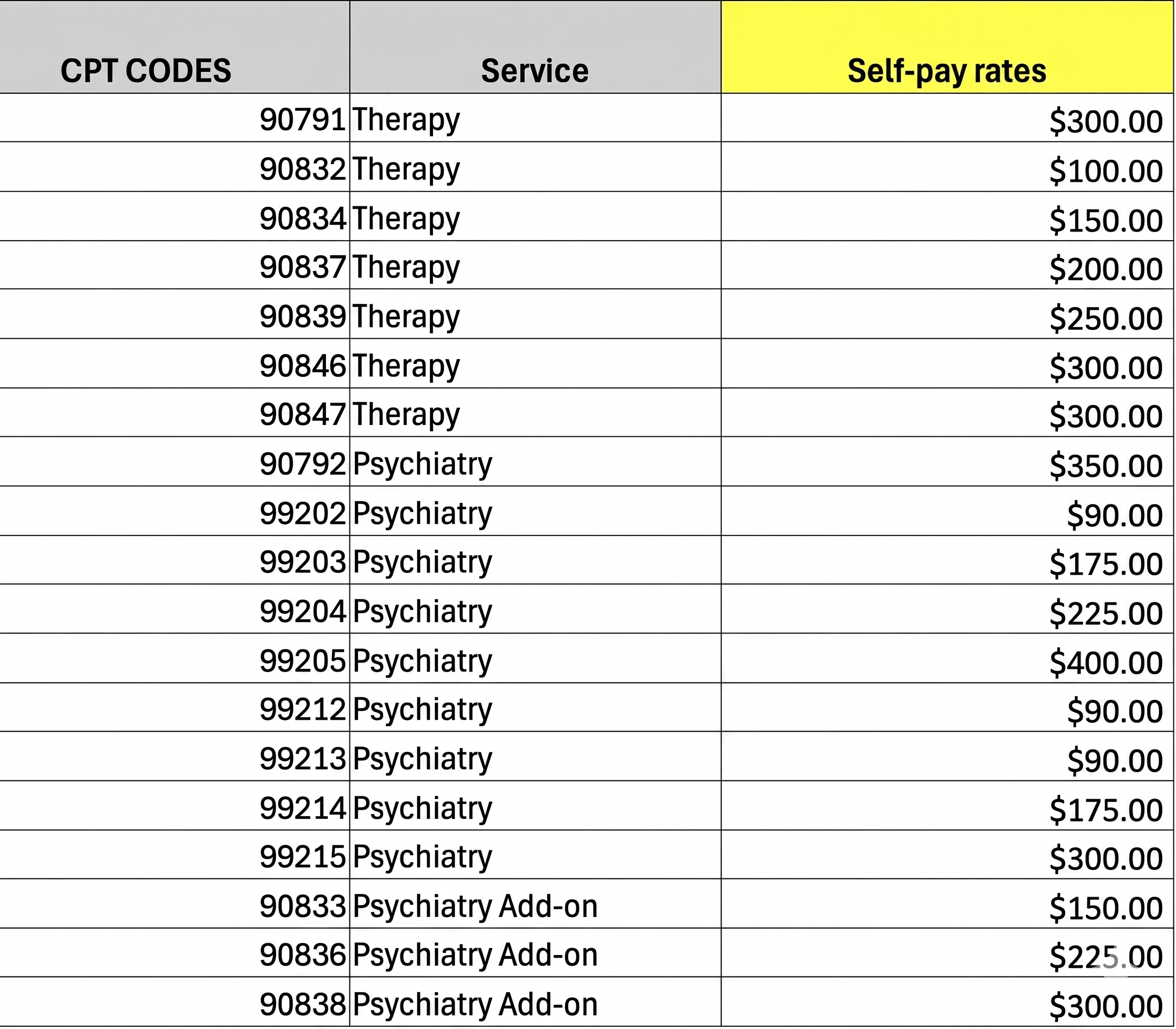
Task: Click code 99203 cell
Action: point(175,561)
